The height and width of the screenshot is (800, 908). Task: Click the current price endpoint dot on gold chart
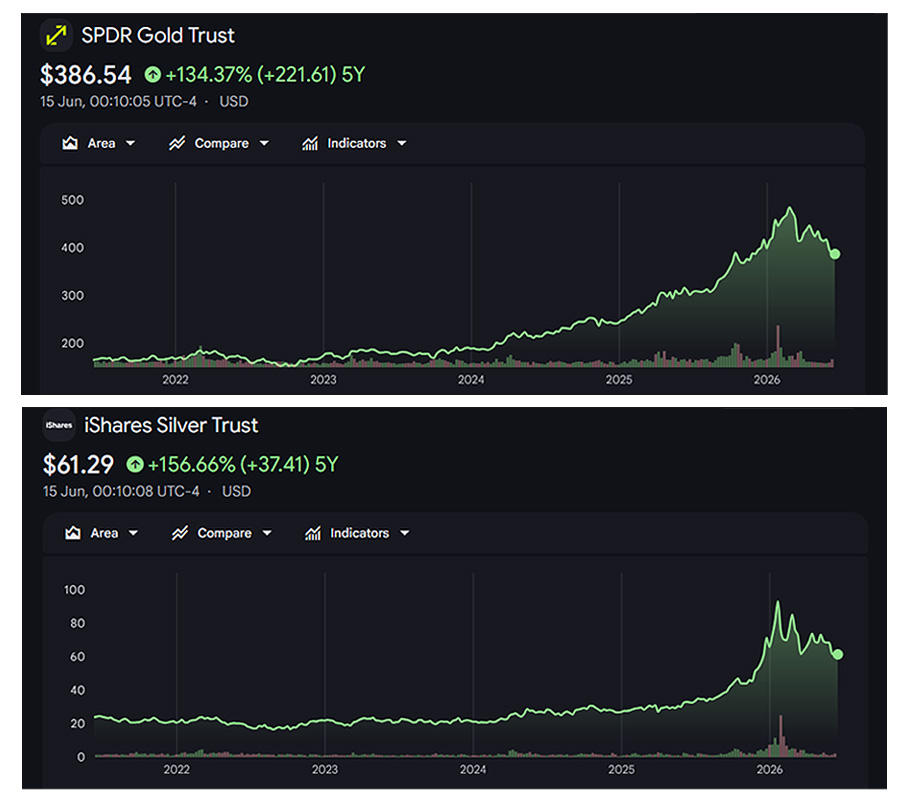click(835, 254)
